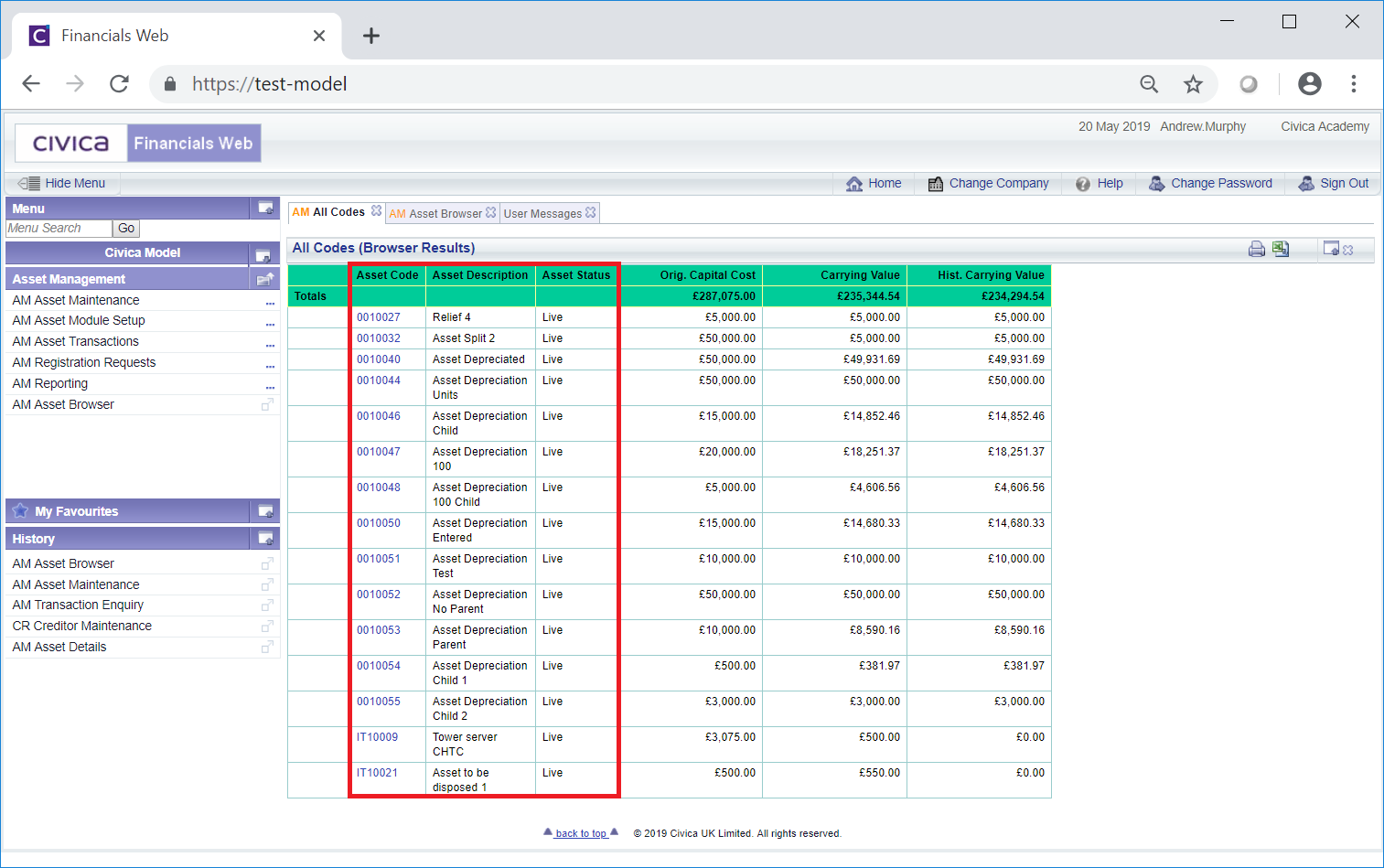Reload the page with browser refresh button
The image size is (1384, 868).
click(119, 84)
